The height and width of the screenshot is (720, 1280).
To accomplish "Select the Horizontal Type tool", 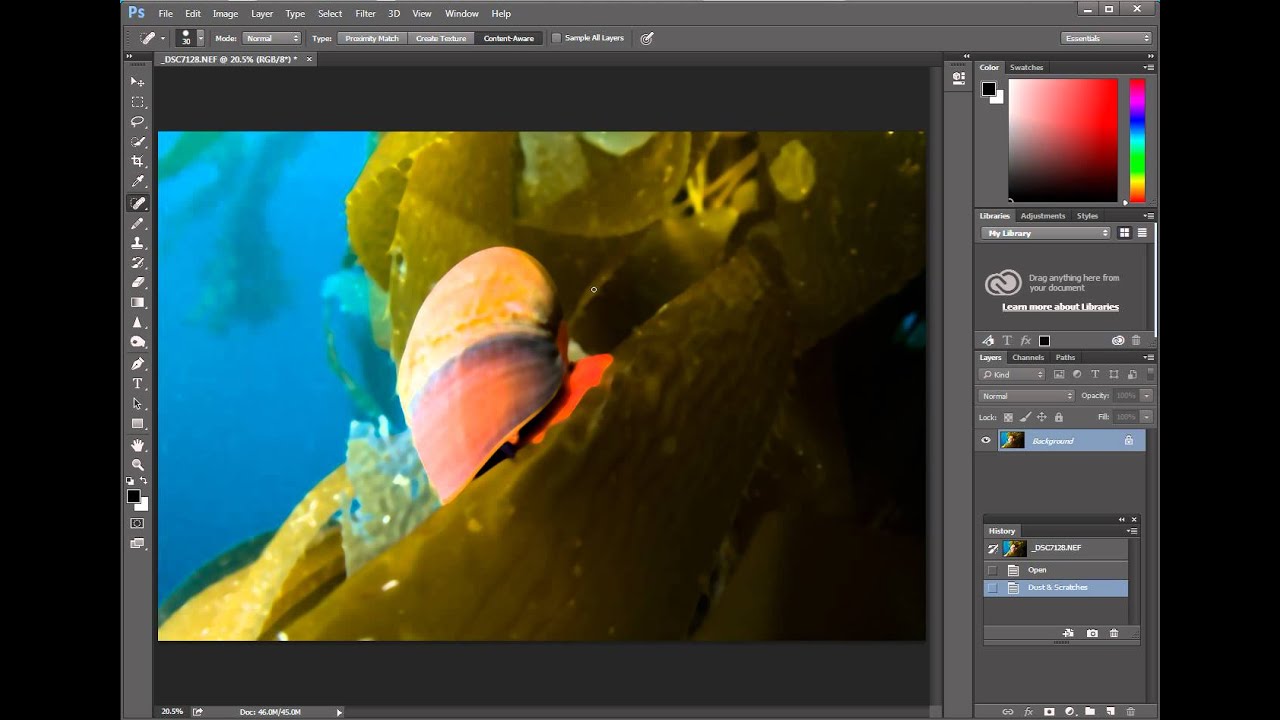I will (138, 384).
